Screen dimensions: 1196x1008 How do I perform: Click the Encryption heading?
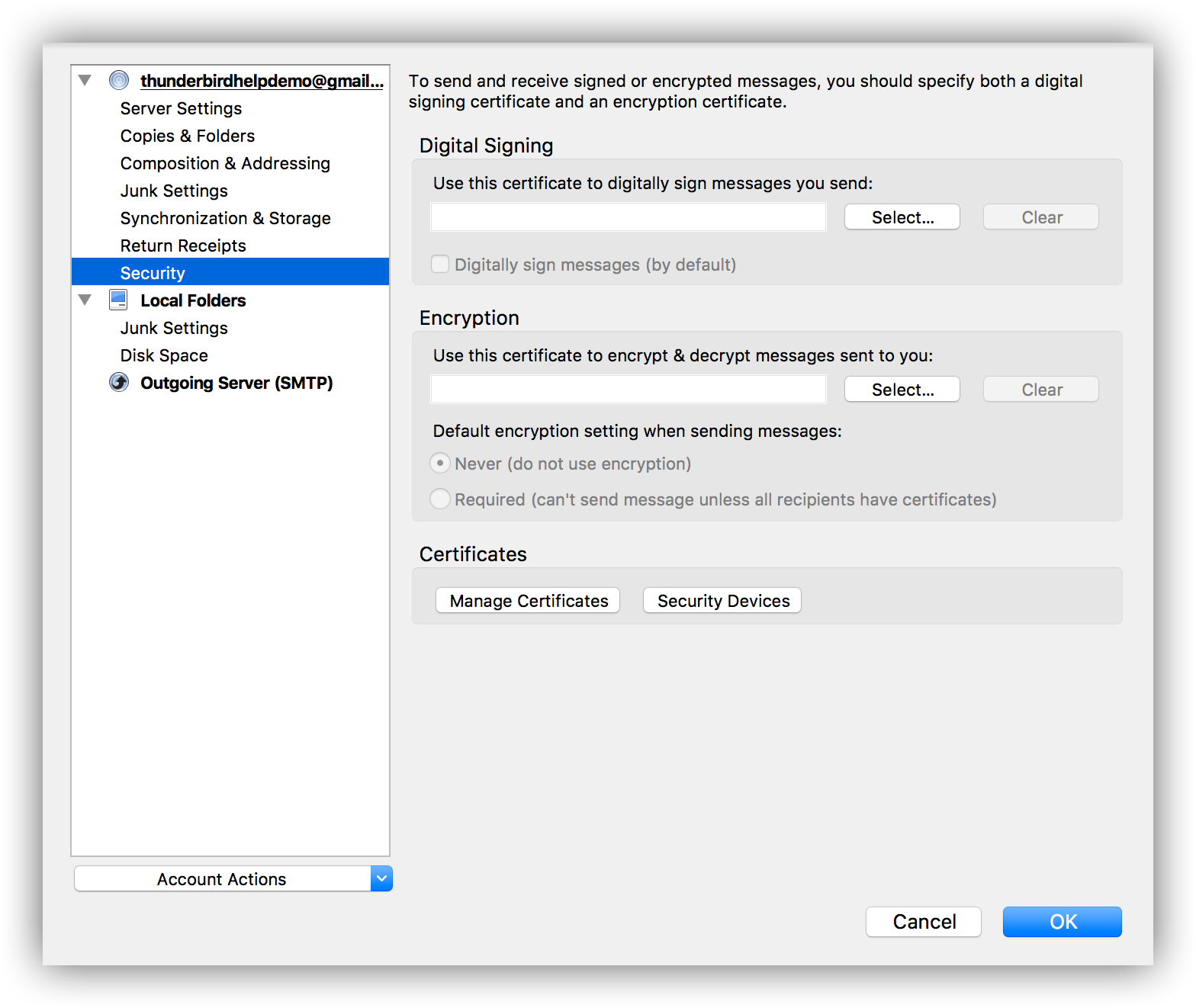click(x=469, y=318)
